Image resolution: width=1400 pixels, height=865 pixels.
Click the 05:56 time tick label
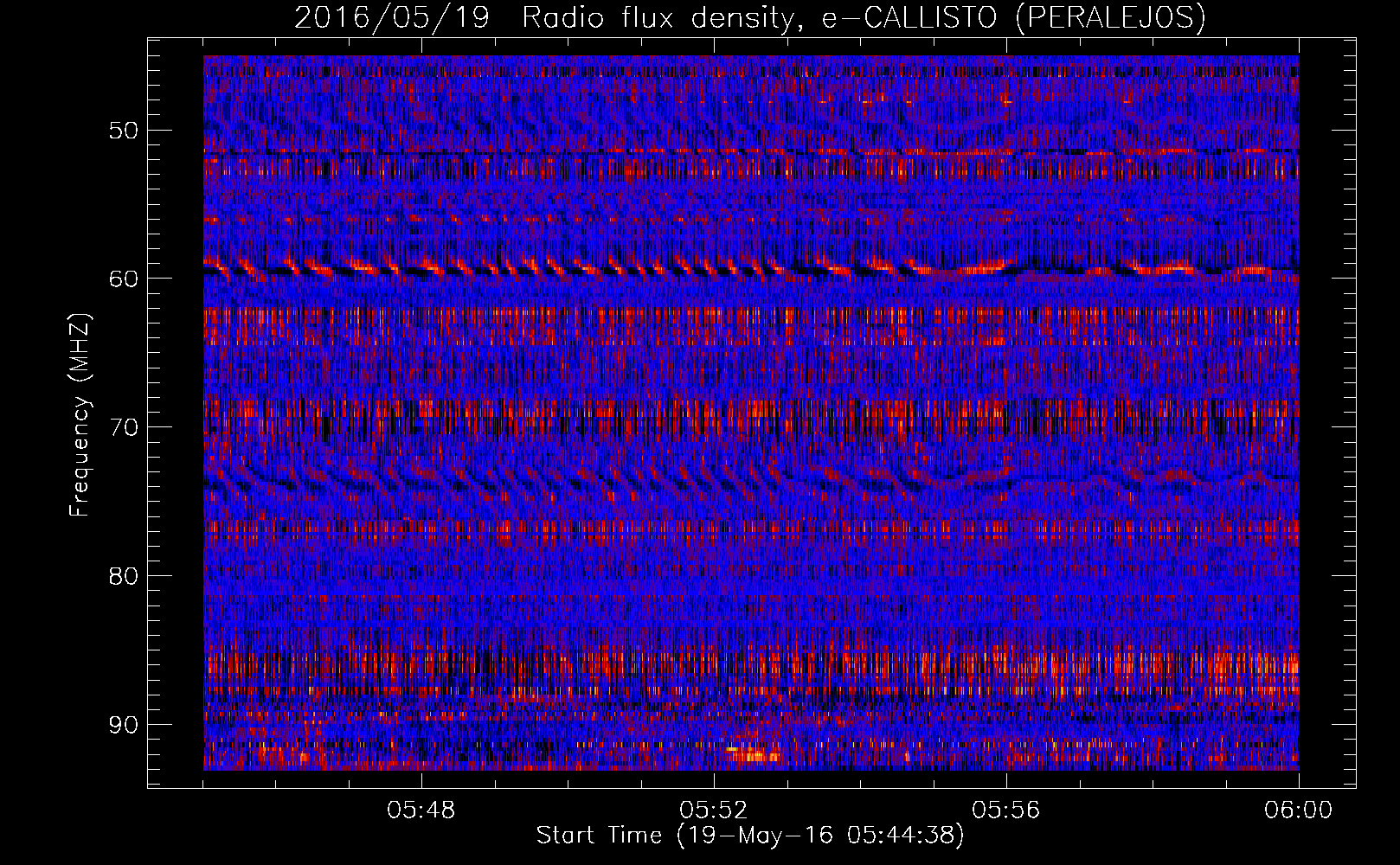pos(1006,811)
